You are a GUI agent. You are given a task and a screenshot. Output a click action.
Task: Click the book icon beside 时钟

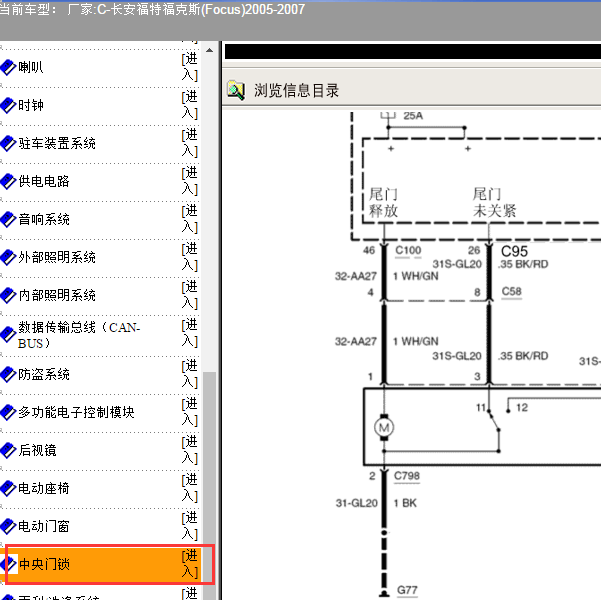pyautogui.click(x=8, y=106)
